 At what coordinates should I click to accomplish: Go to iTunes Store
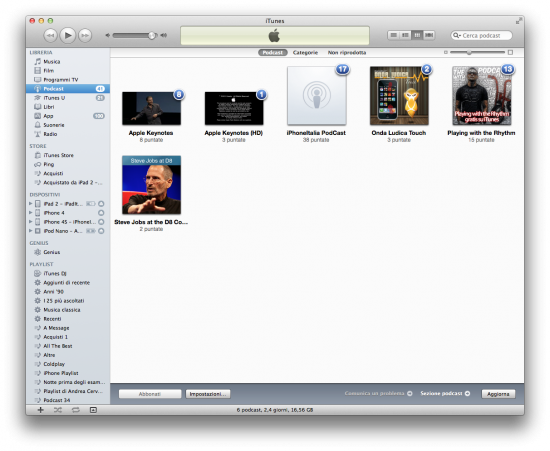[68, 155]
